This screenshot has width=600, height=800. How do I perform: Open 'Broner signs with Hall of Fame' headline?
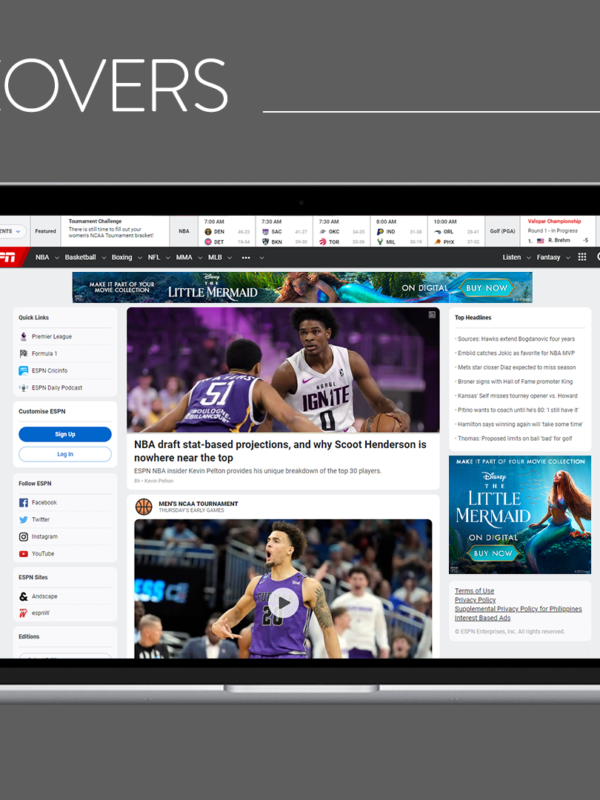(515, 382)
